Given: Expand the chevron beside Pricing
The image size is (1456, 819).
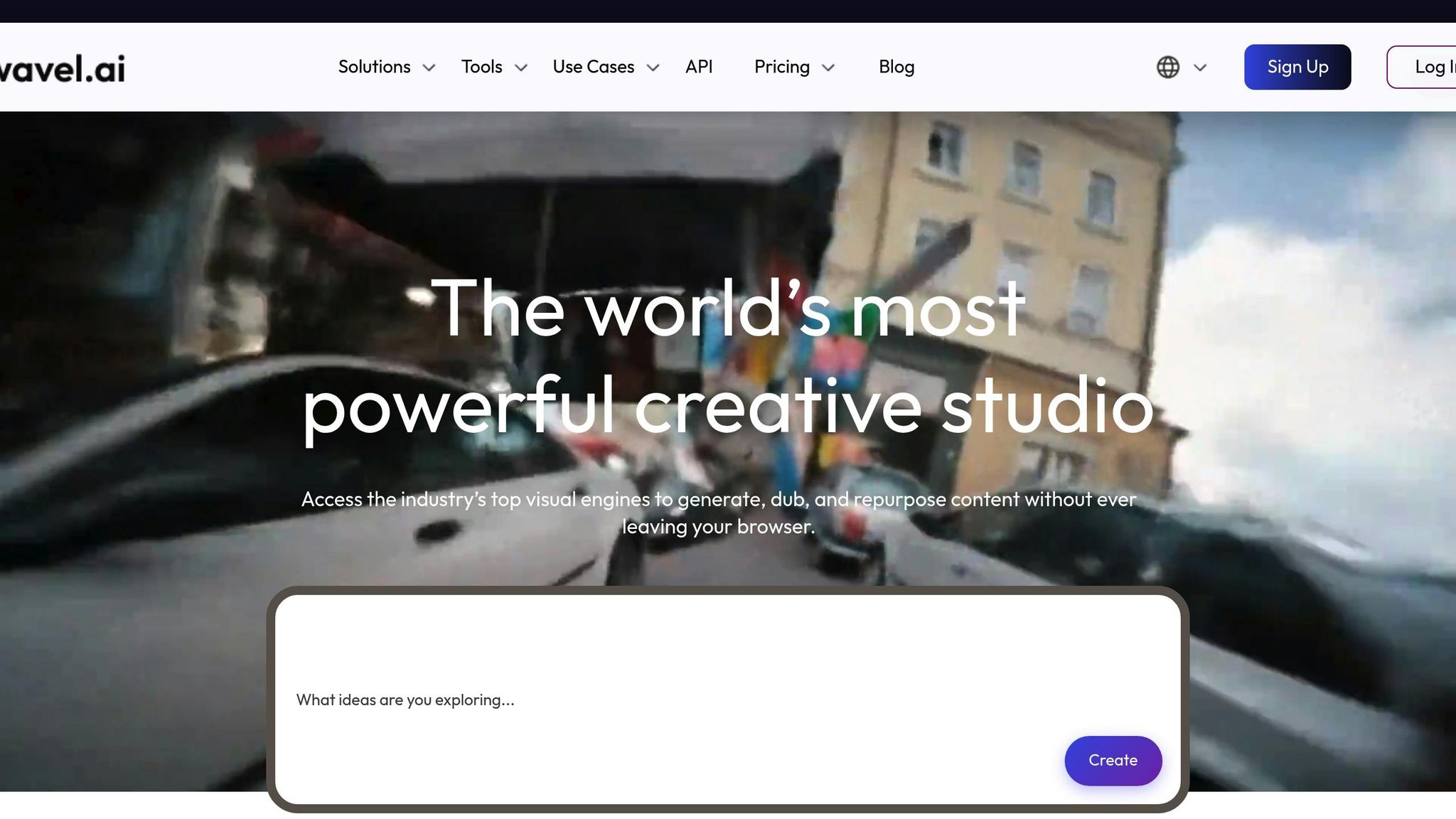Looking at the screenshot, I should [x=828, y=68].
